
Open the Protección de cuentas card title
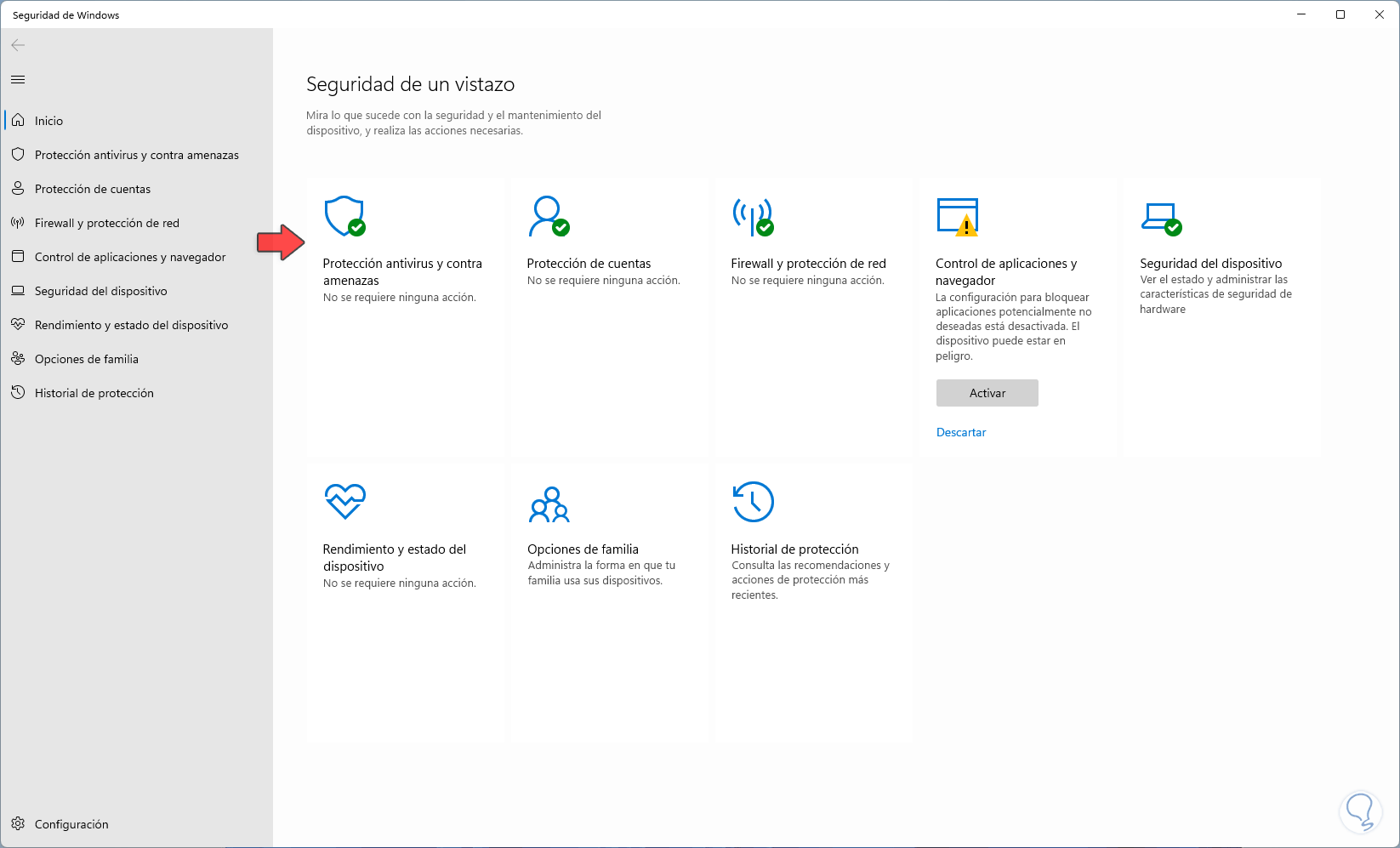(x=589, y=264)
